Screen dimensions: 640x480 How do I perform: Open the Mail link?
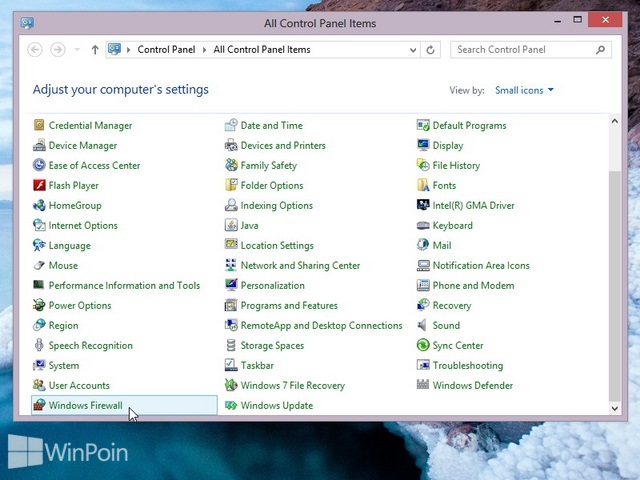click(x=442, y=245)
